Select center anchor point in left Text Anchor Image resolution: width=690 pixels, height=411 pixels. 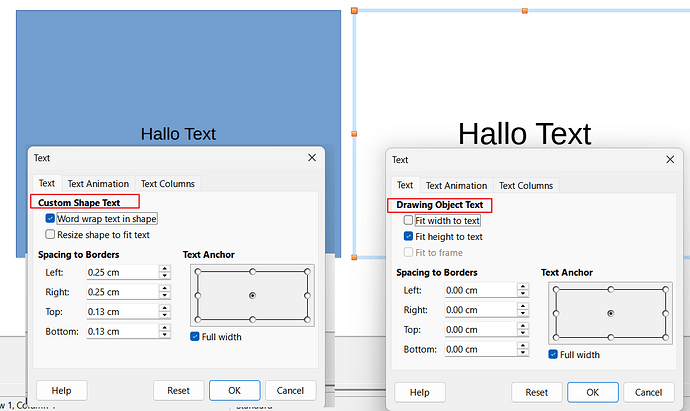[252, 295]
